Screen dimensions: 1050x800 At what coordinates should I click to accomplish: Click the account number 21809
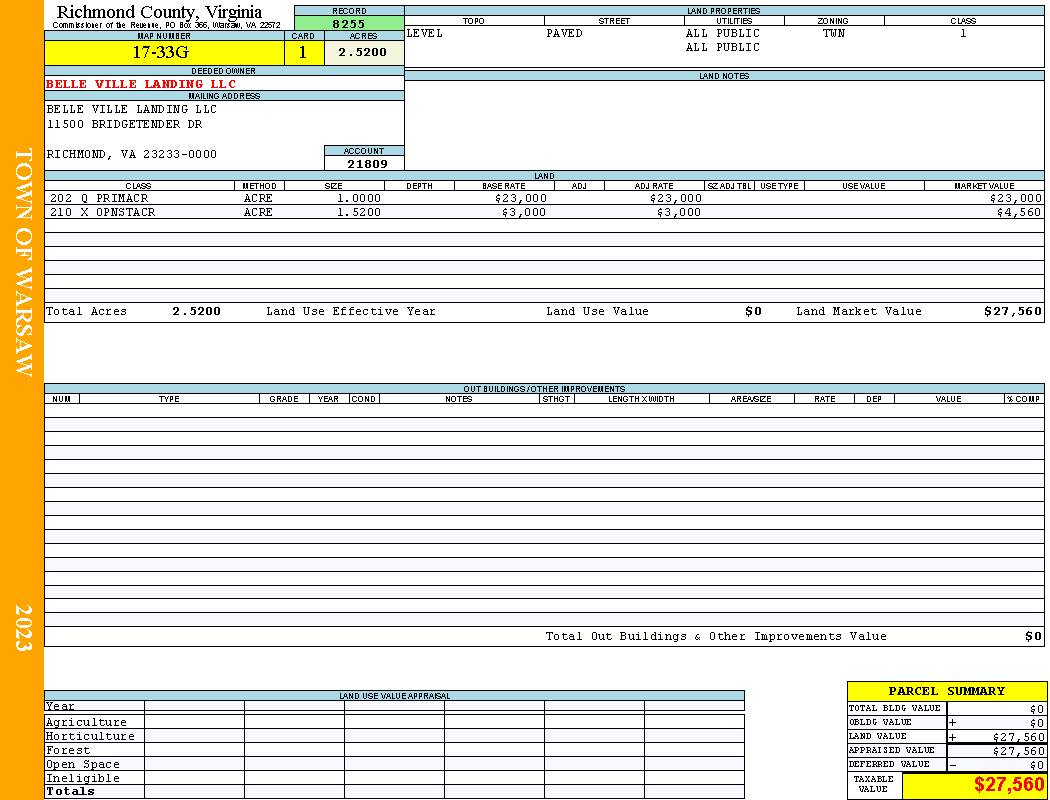(x=367, y=163)
